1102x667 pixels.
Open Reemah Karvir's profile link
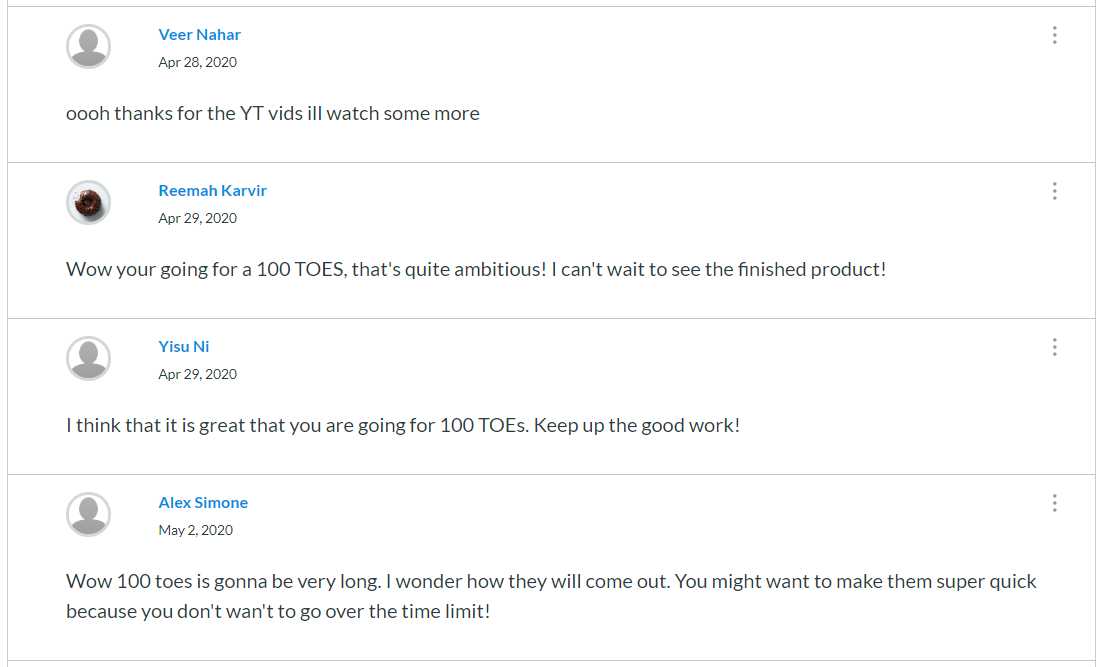coord(212,190)
